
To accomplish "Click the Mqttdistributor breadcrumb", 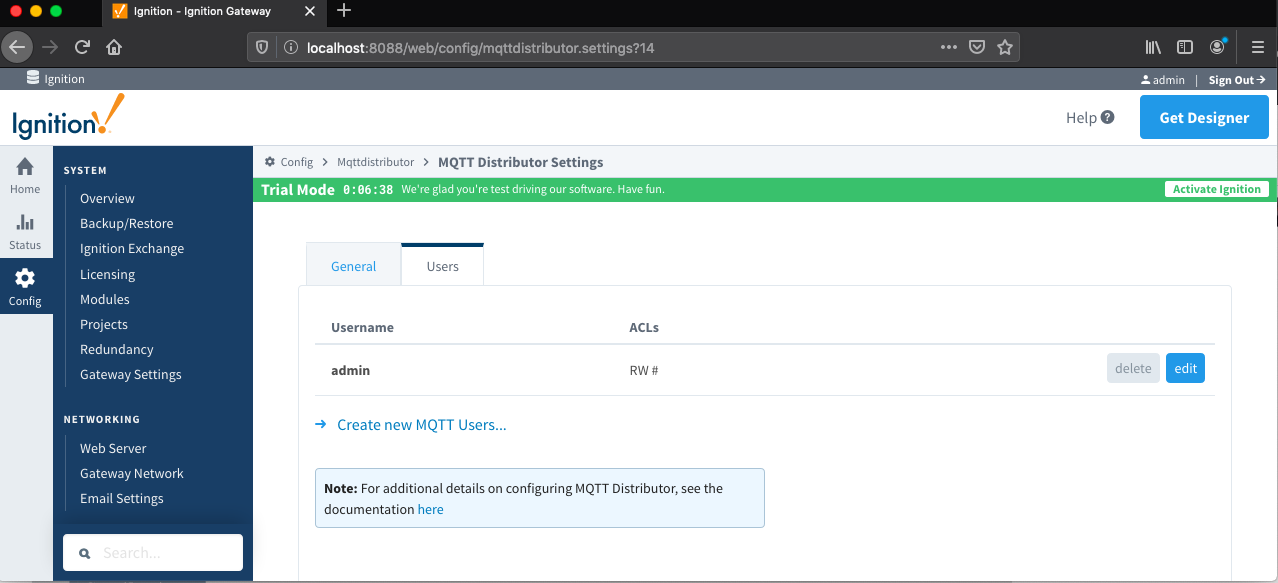I will click(x=375, y=162).
